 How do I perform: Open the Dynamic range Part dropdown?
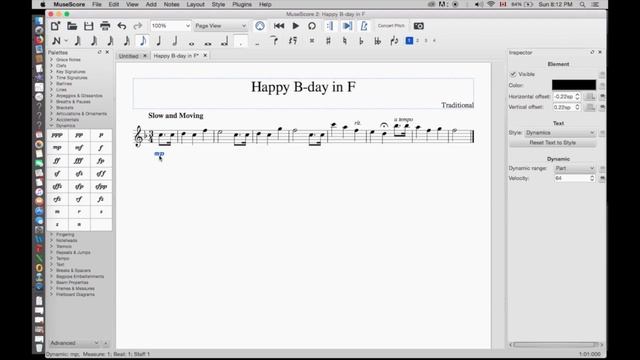coord(574,168)
